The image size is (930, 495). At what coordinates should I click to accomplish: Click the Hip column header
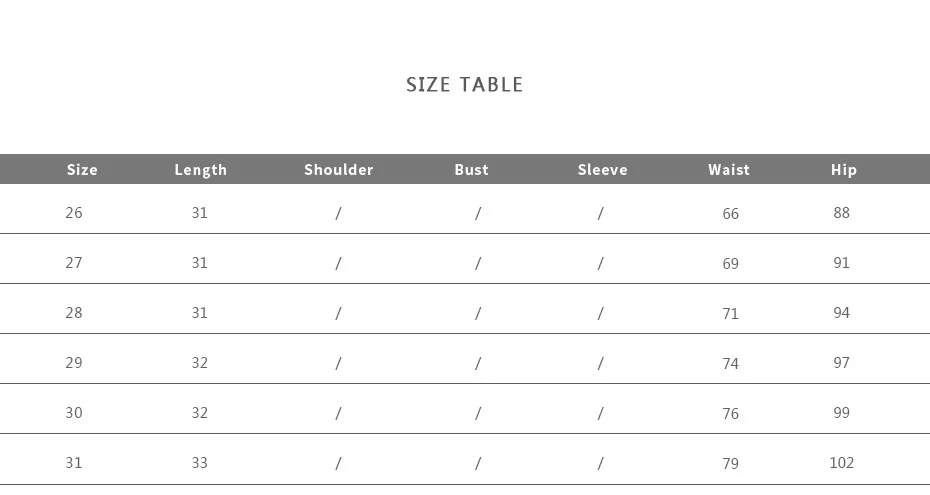coord(843,170)
